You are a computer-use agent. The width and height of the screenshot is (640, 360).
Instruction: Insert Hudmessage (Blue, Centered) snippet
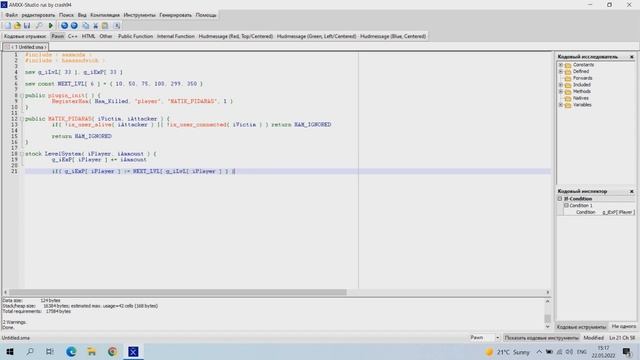pos(393,36)
